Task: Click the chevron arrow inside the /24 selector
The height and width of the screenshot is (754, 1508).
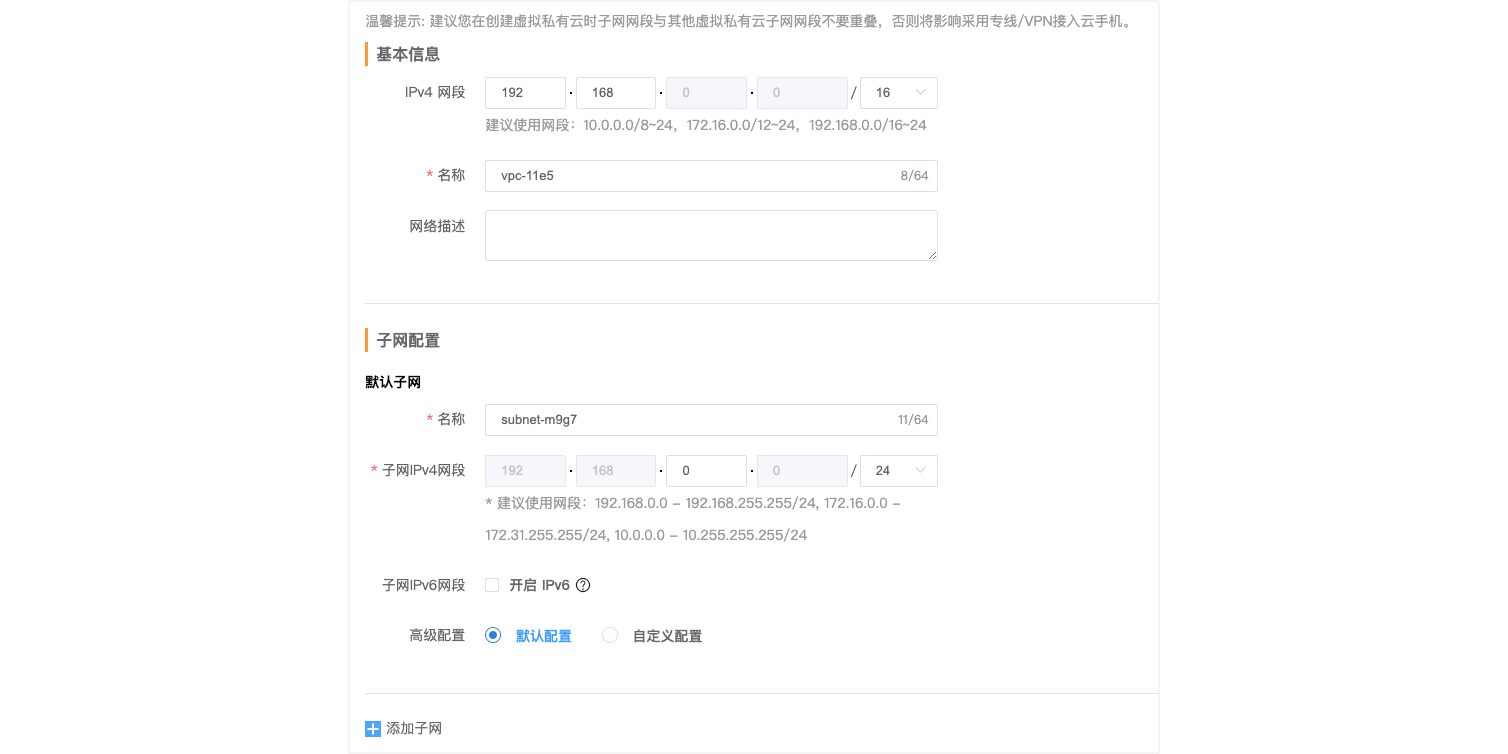Action: (x=920, y=470)
